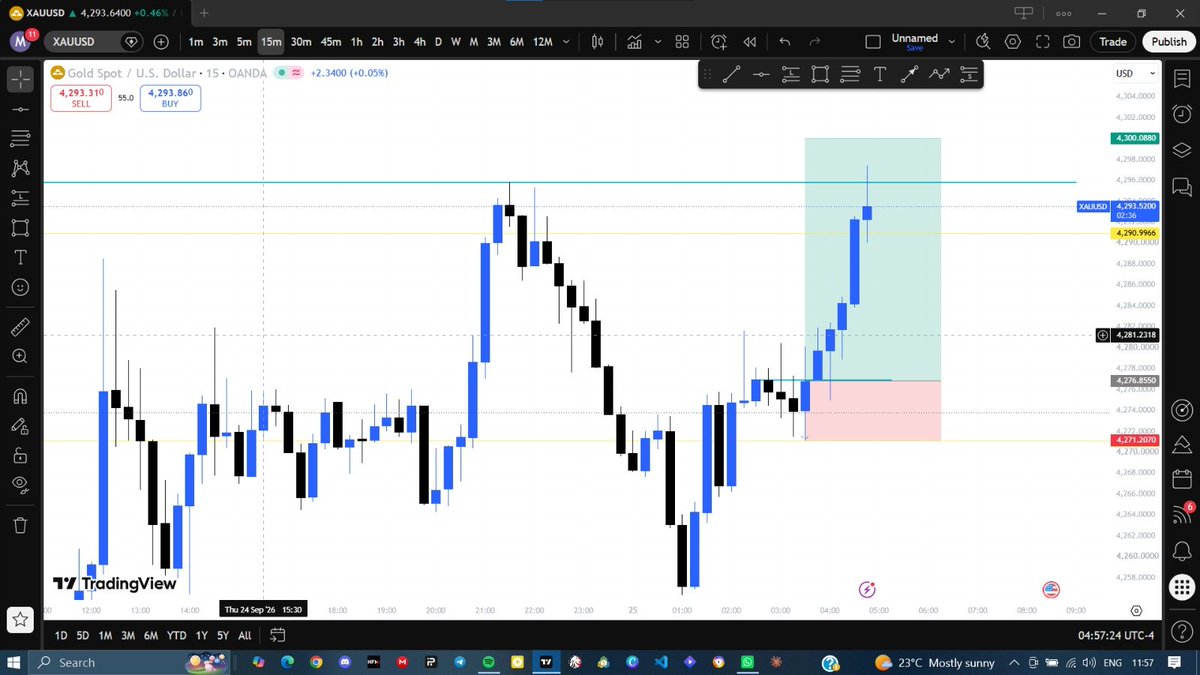The image size is (1200, 675).
Task: Pick trend line in floating favorites toolbar
Action: point(731,73)
